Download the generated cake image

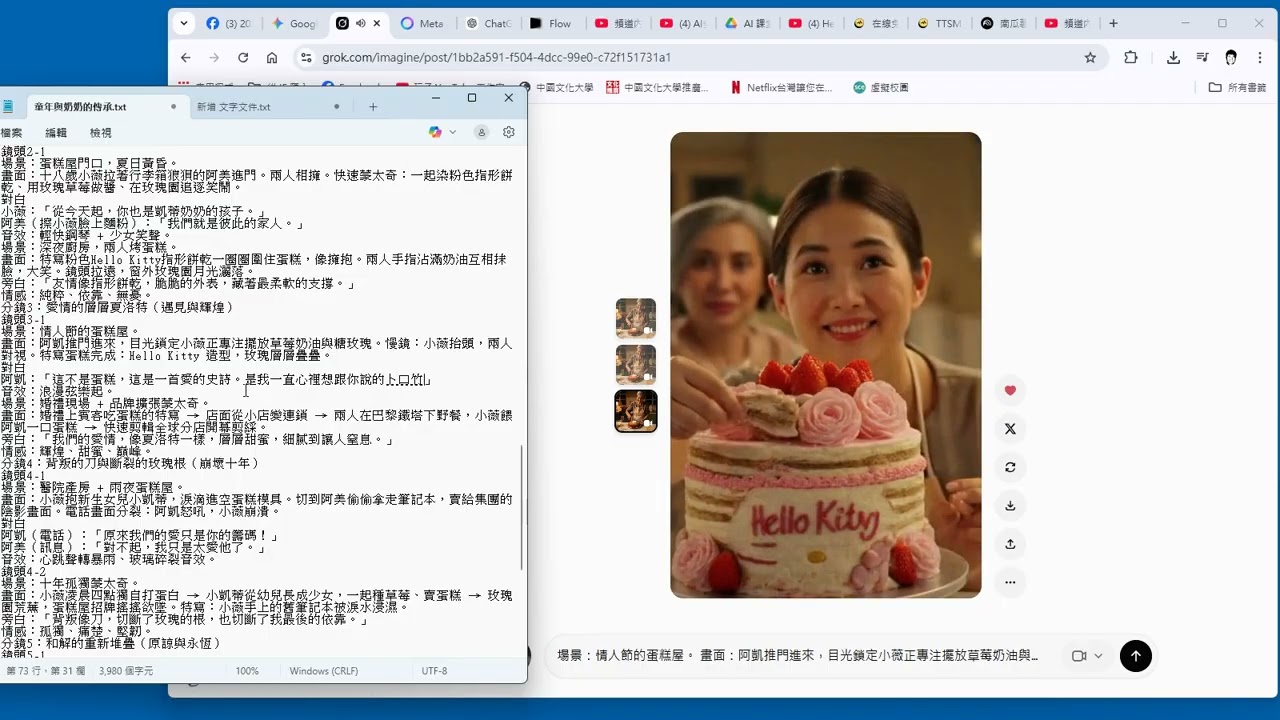click(x=1010, y=506)
